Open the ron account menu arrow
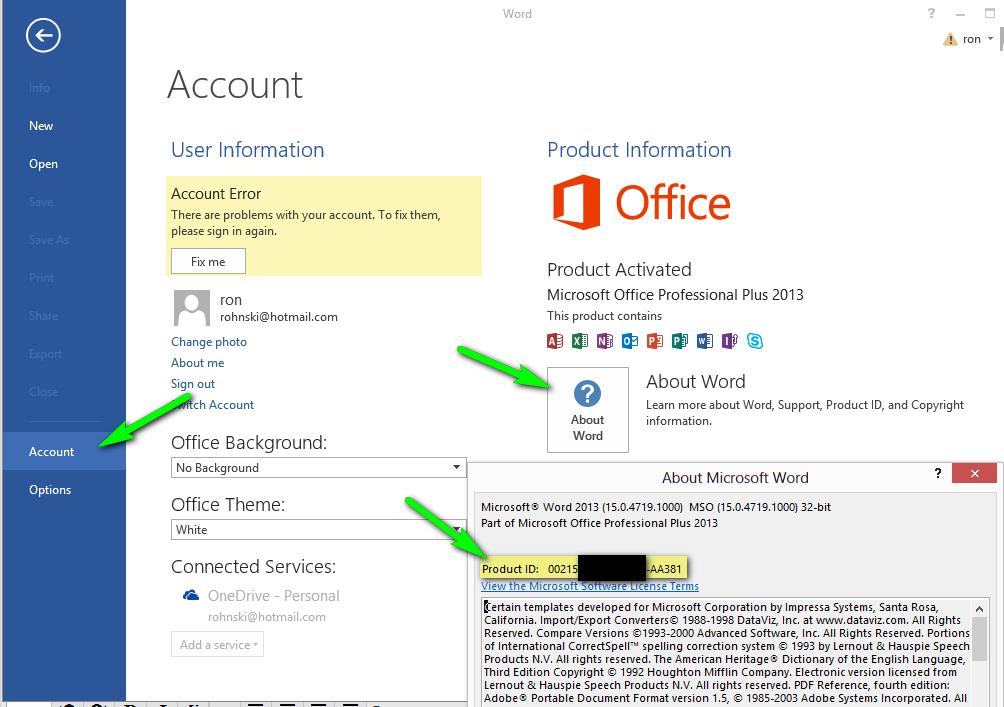Screen dimensions: 1004x707 pyautogui.click(x=991, y=39)
